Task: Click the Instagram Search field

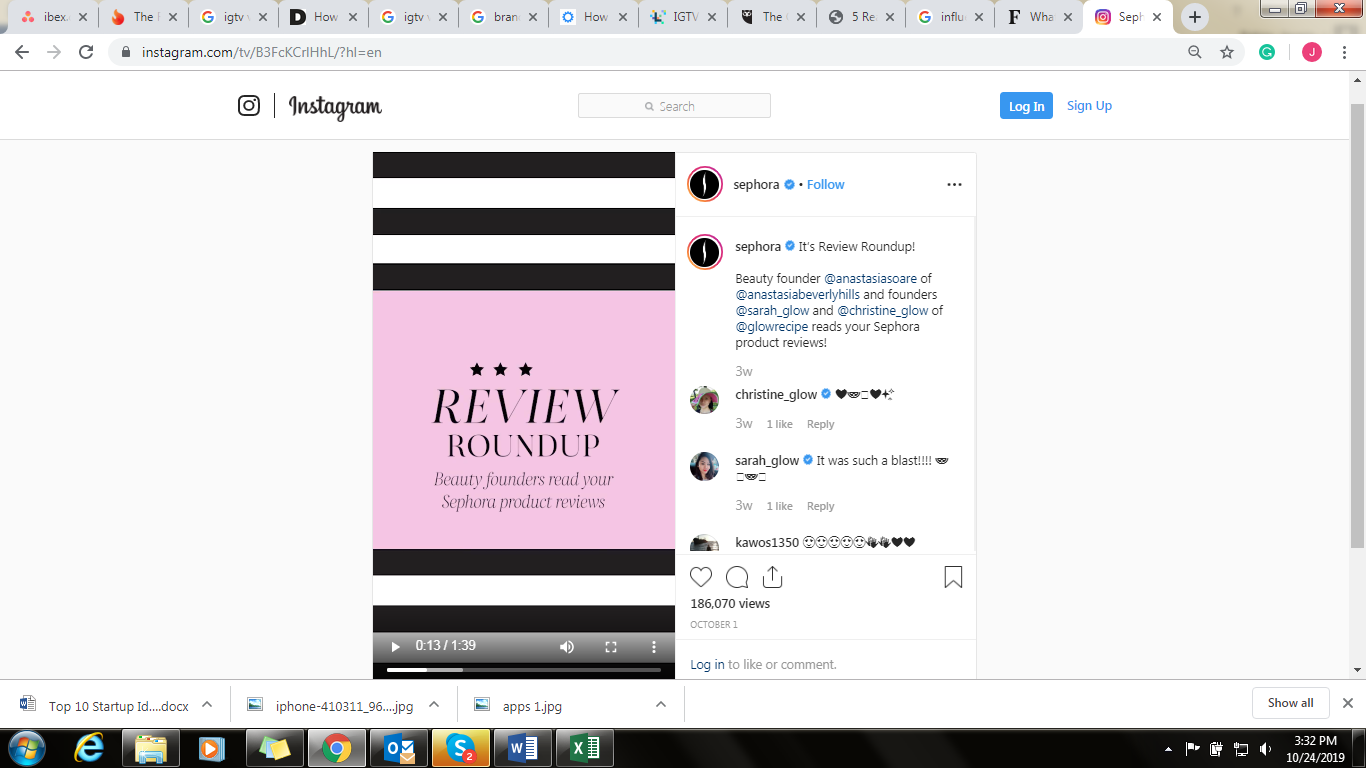Action: (x=674, y=106)
